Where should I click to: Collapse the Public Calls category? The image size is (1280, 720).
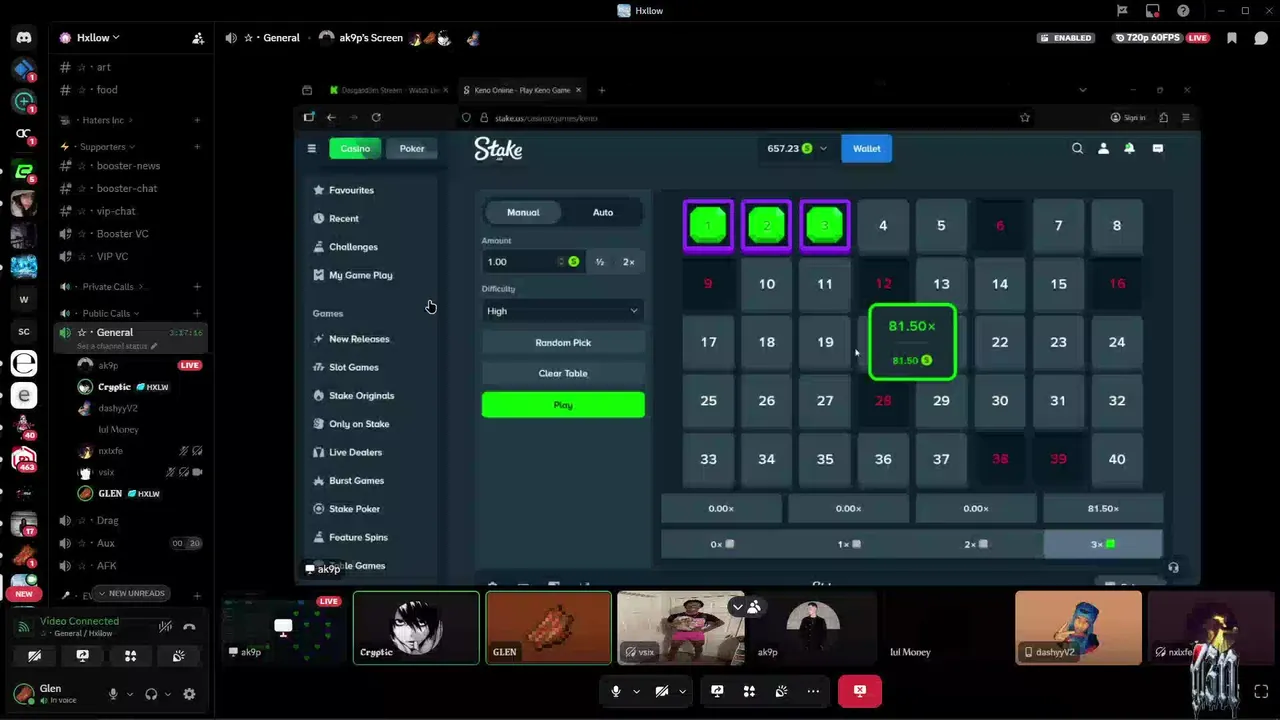click(x=106, y=313)
